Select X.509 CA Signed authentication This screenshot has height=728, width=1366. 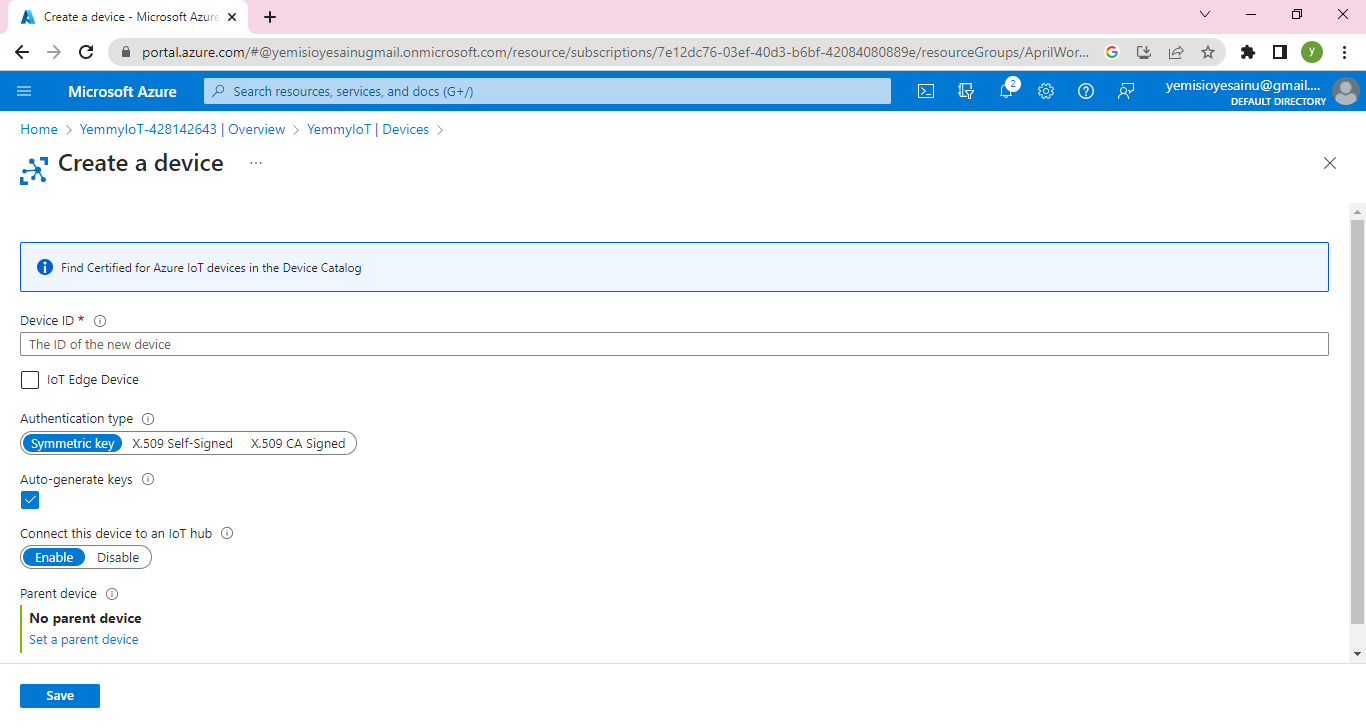[298, 443]
